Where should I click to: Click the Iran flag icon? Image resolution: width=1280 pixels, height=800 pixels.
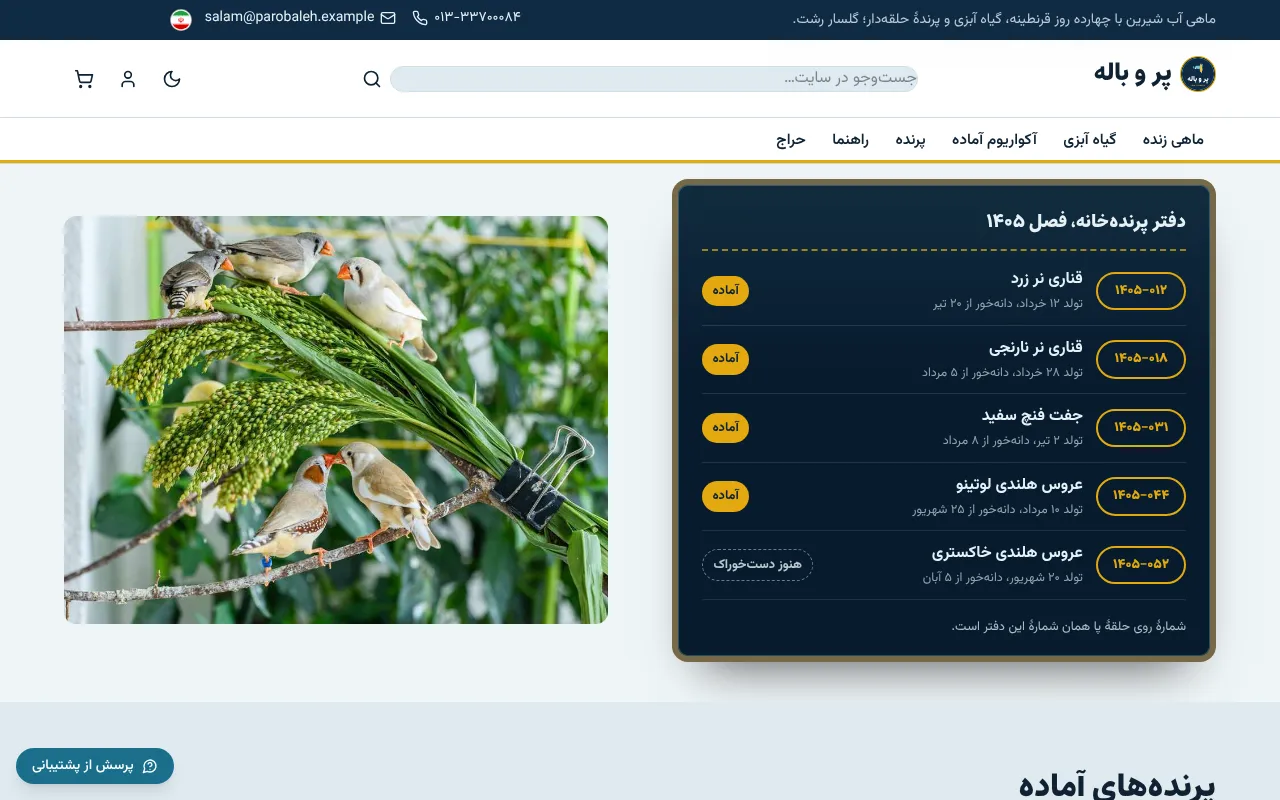(x=181, y=20)
